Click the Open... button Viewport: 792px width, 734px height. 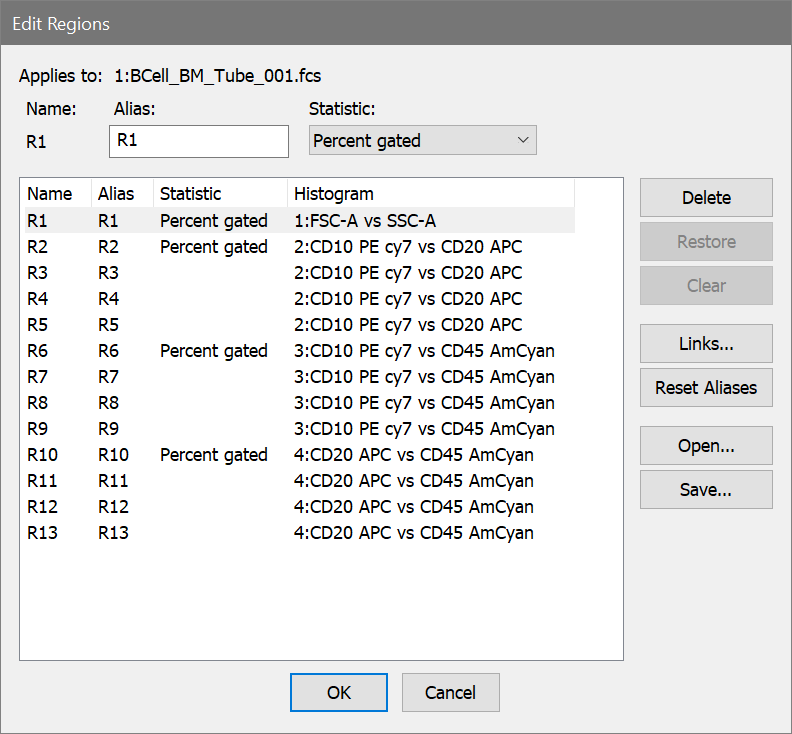click(x=706, y=446)
